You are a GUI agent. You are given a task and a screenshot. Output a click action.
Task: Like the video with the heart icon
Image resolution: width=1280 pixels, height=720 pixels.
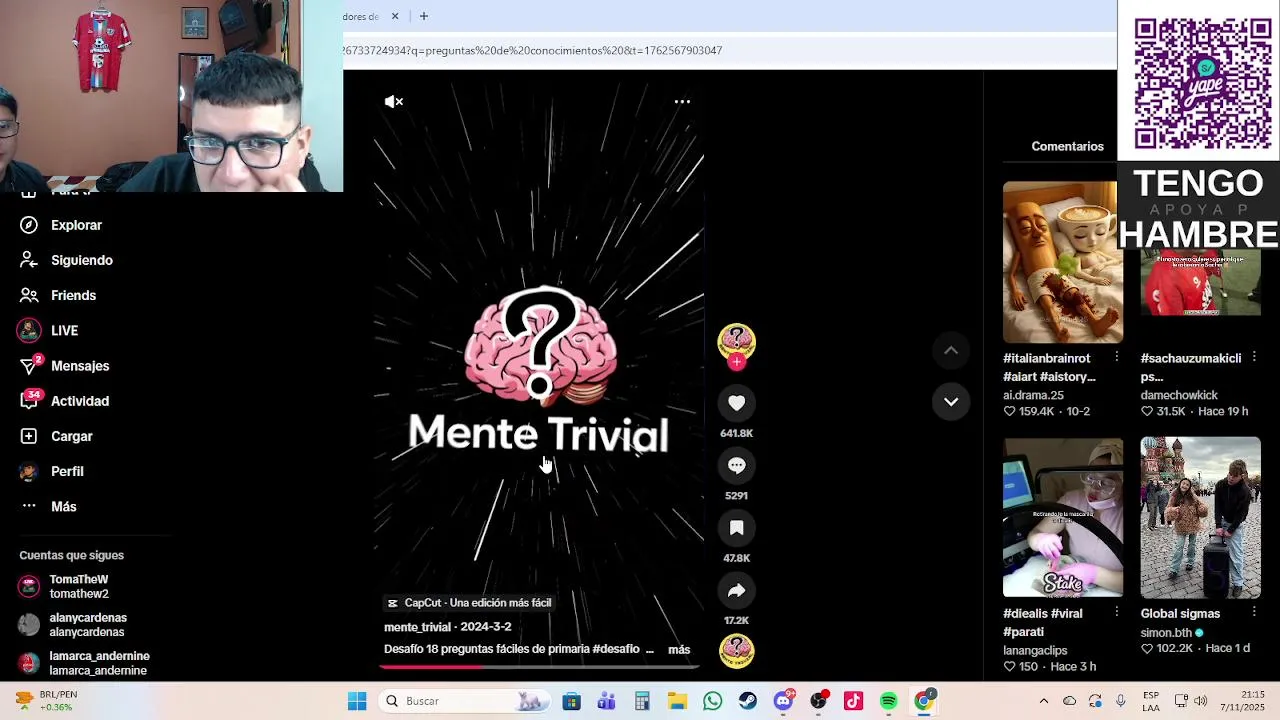(737, 403)
